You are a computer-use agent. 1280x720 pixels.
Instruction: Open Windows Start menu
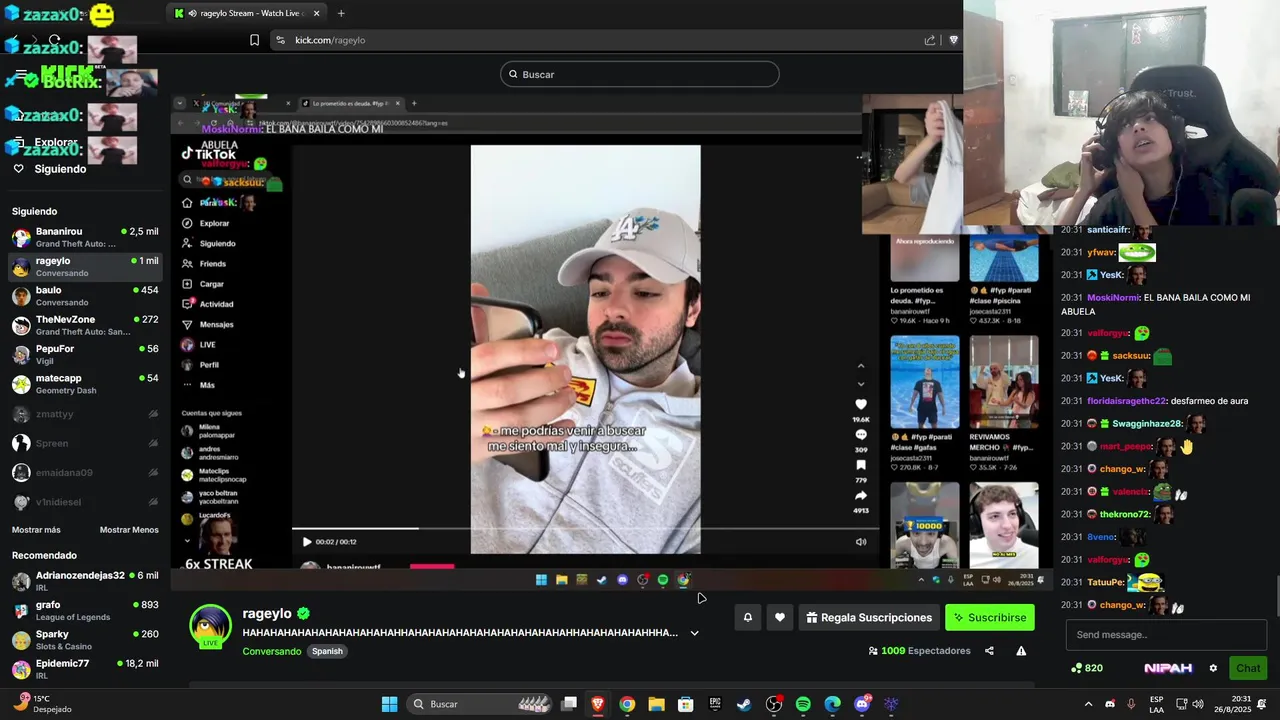389,704
